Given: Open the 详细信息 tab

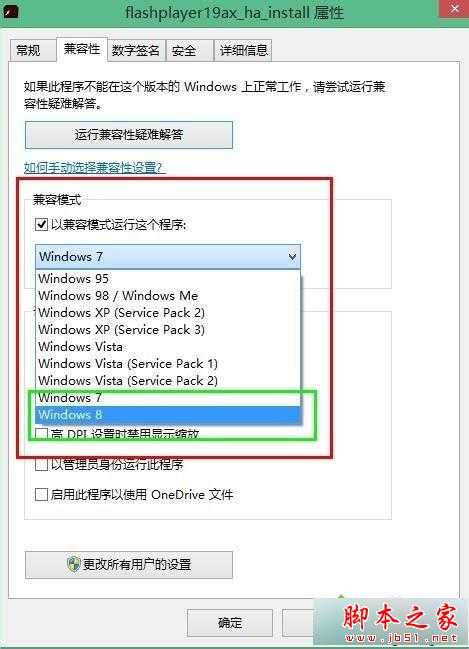Looking at the screenshot, I should [243, 50].
